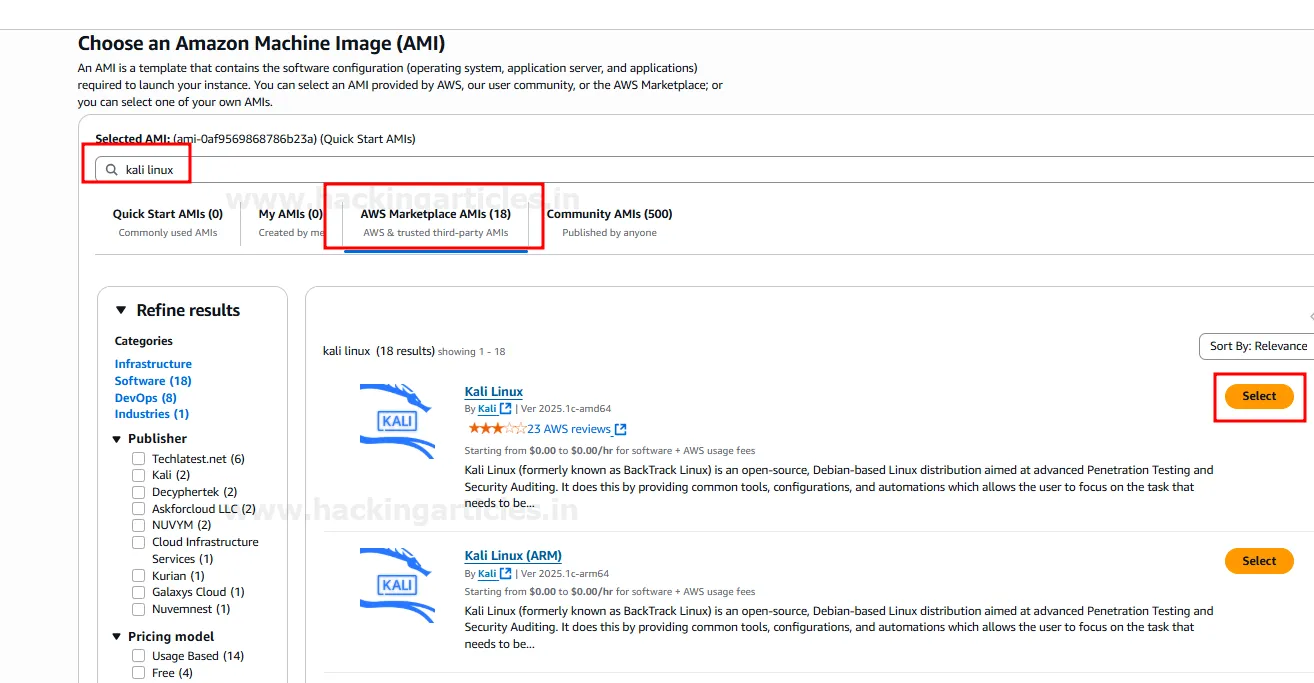
Task: Enable the Techlatest.net publisher checkbox
Action: [x=139, y=459]
